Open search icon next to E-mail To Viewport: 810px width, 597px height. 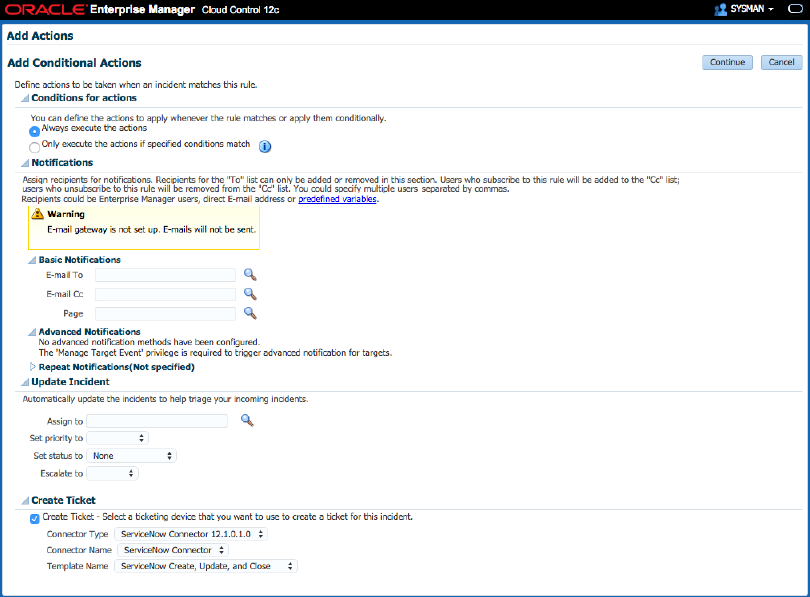pos(250,274)
